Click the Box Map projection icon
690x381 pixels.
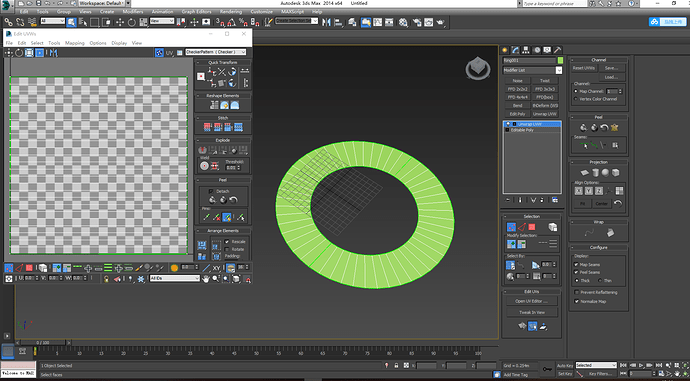[x=616, y=172]
